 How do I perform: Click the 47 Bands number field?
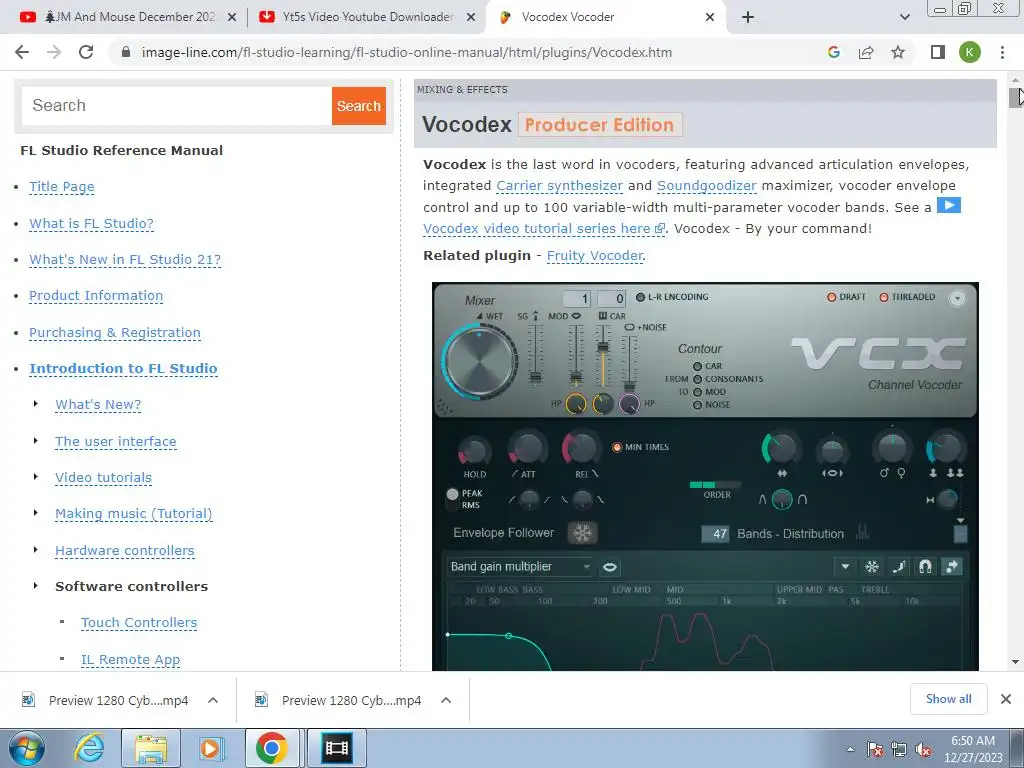pyautogui.click(x=716, y=534)
